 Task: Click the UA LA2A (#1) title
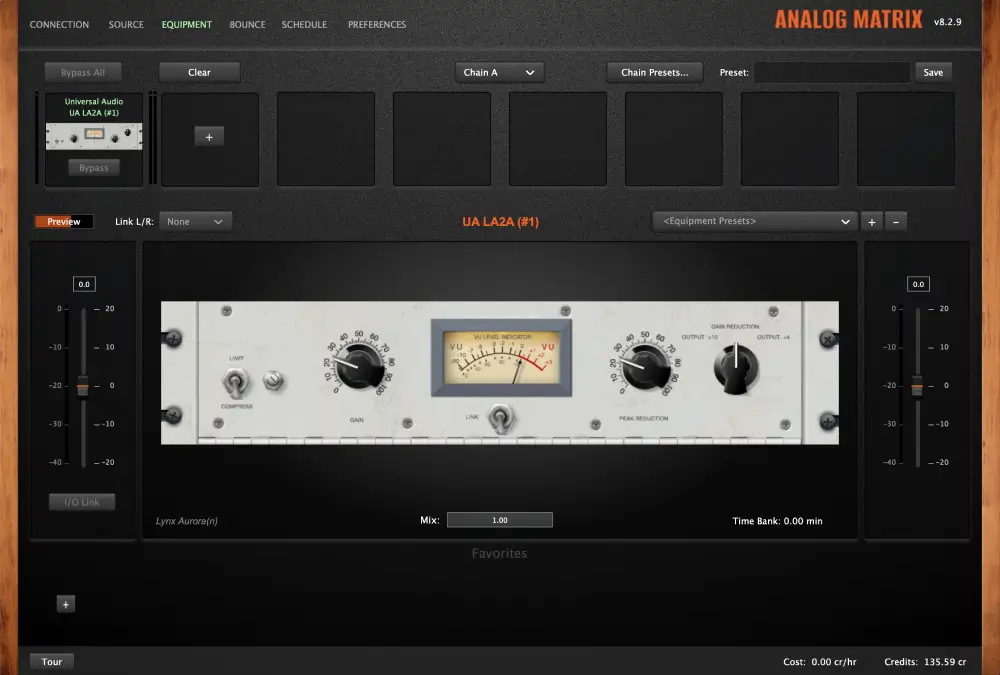501,221
